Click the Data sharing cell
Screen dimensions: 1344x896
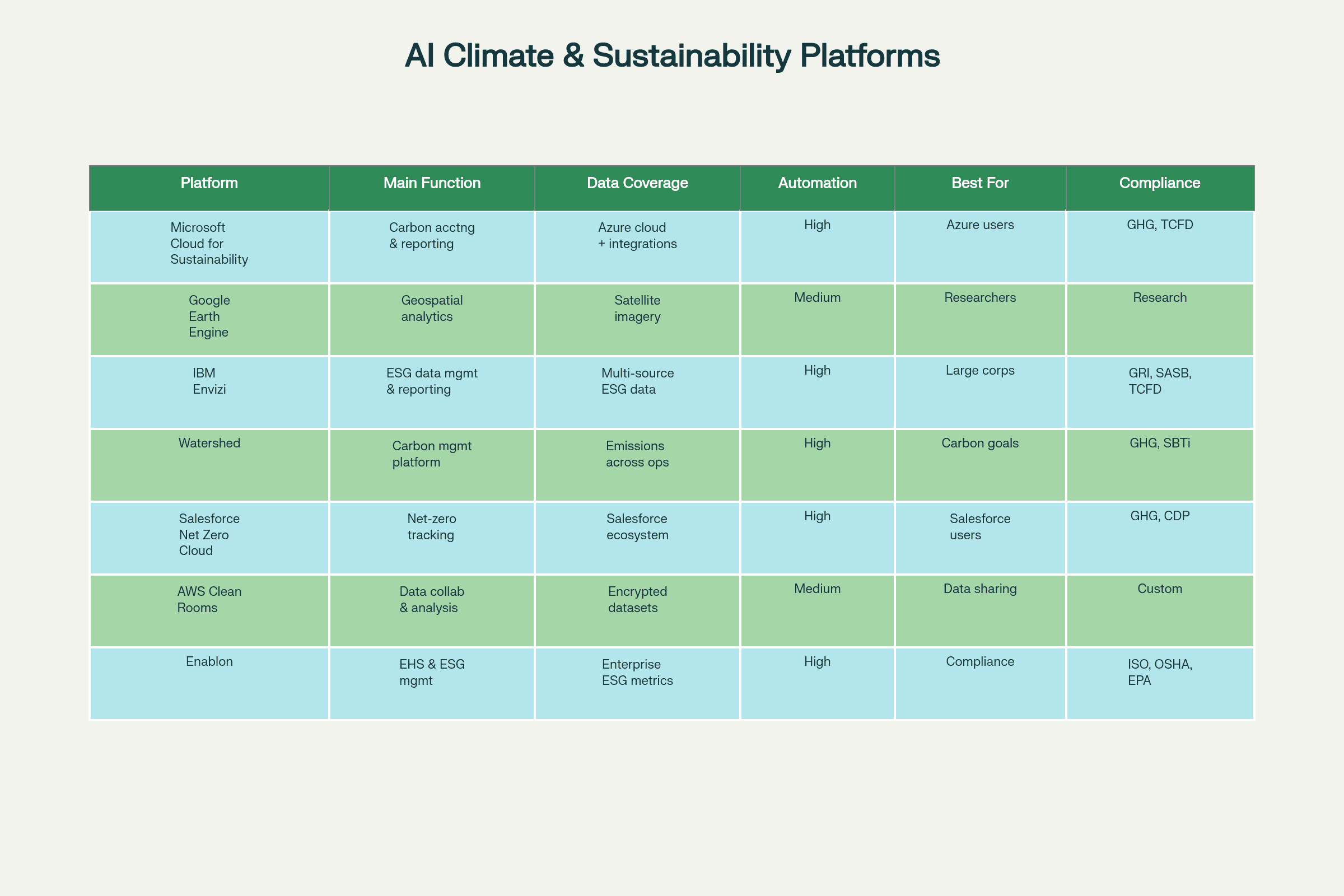(981, 611)
